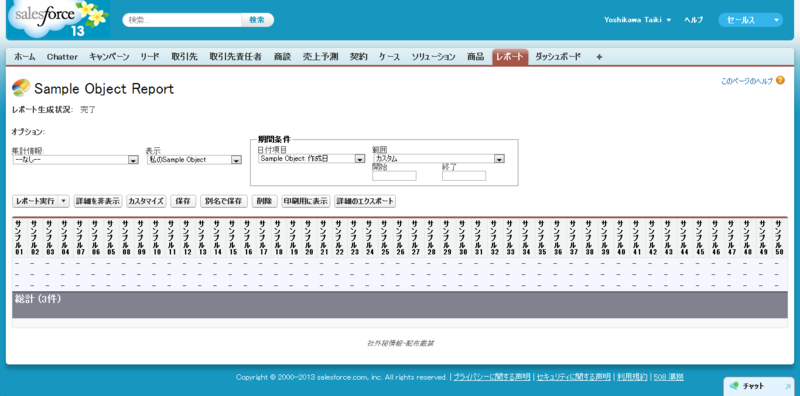800x396 pixels.
Task: Sort by the サンプル20 column header
Action: point(309,237)
